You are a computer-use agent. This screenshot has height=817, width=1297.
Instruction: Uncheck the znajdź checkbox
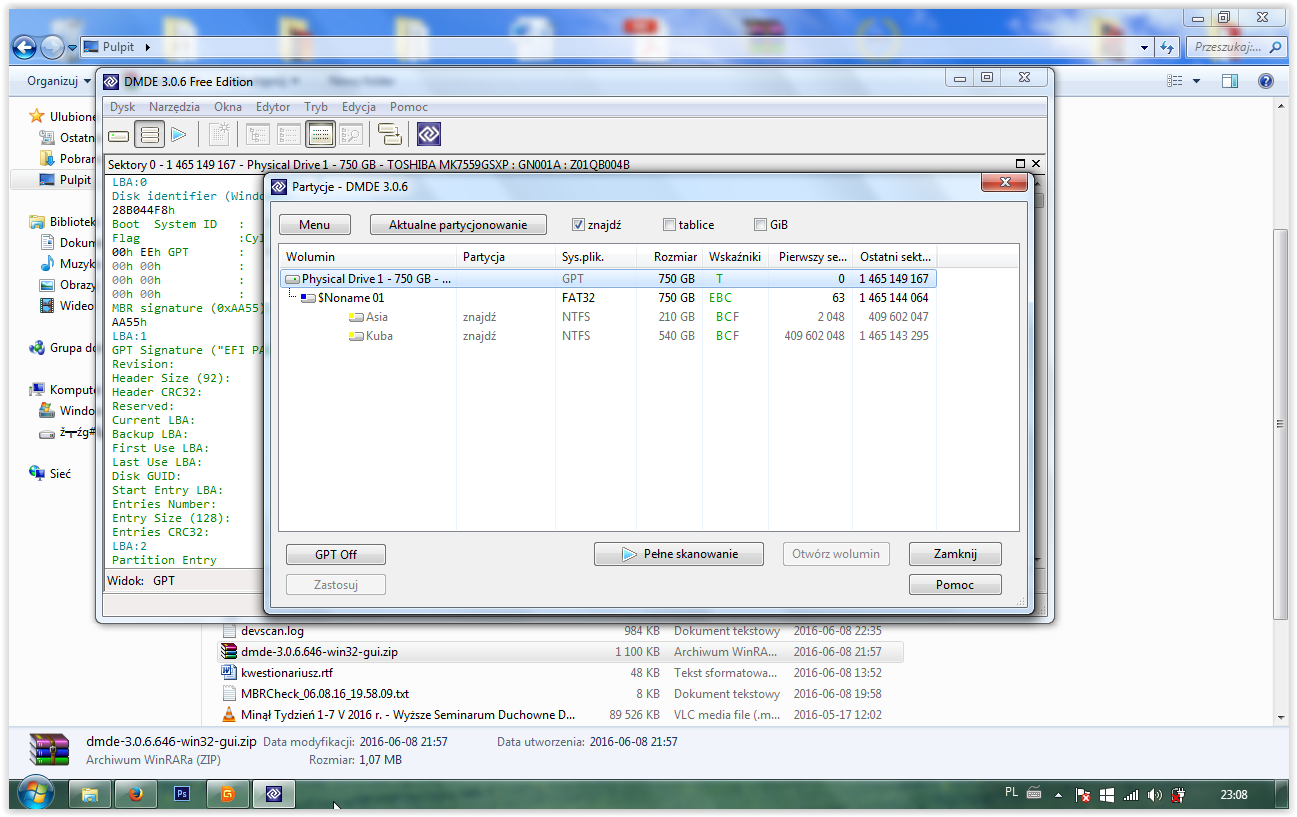[578, 225]
